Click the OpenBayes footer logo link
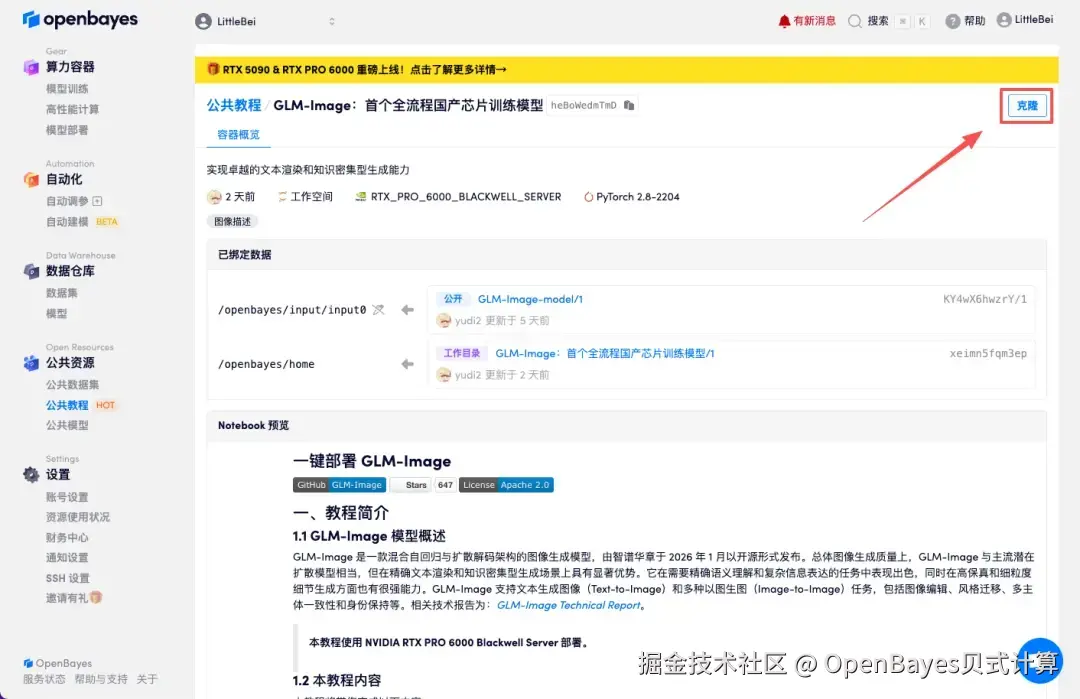 click(x=57, y=663)
